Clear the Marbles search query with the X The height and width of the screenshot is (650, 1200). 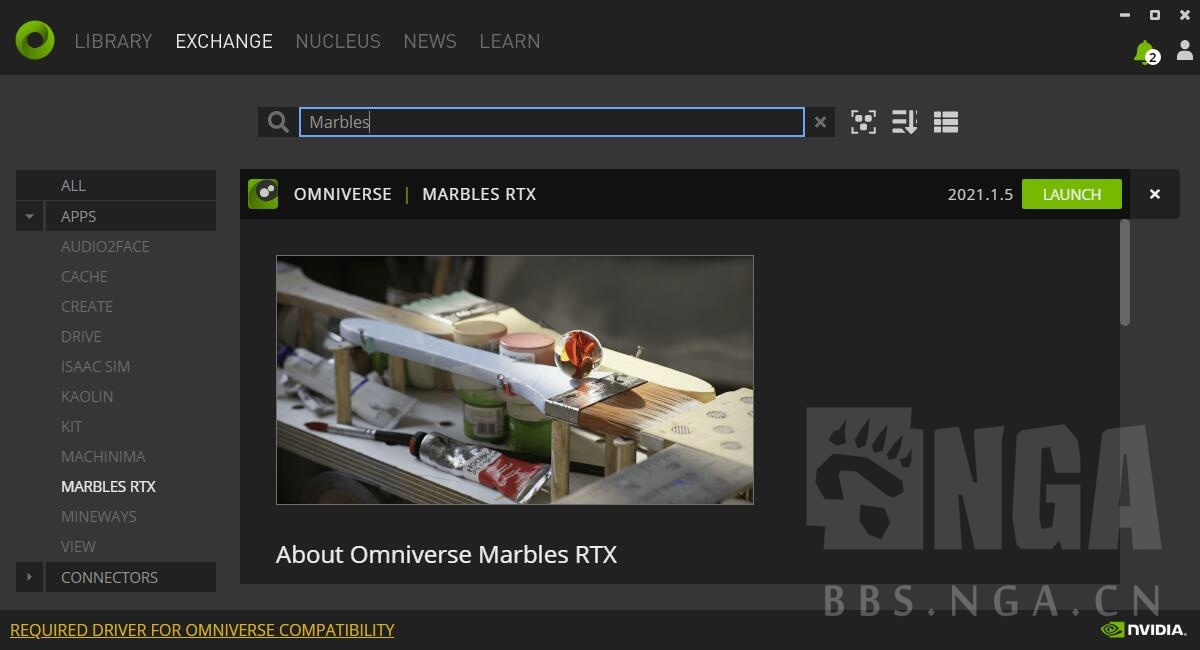pyautogui.click(x=820, y=121)
